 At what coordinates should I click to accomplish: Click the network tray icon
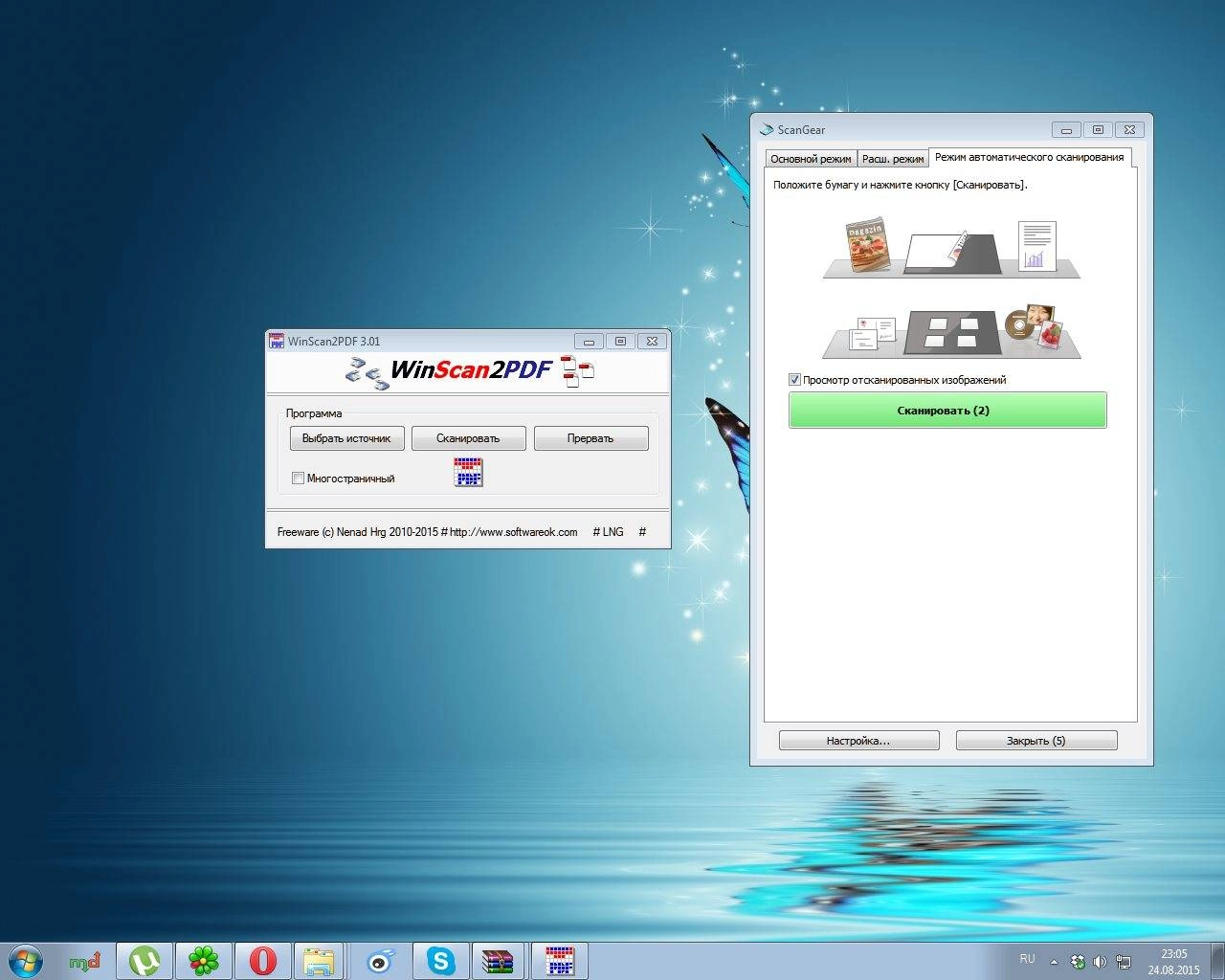pos(1124,962)
